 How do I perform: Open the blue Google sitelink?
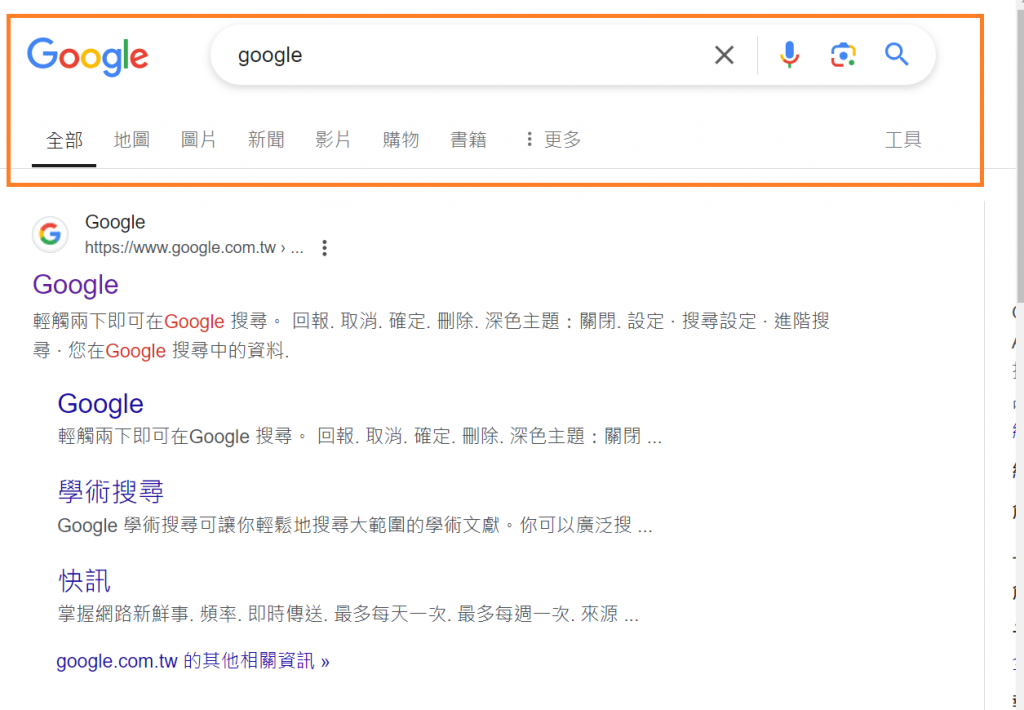[101, 404]
